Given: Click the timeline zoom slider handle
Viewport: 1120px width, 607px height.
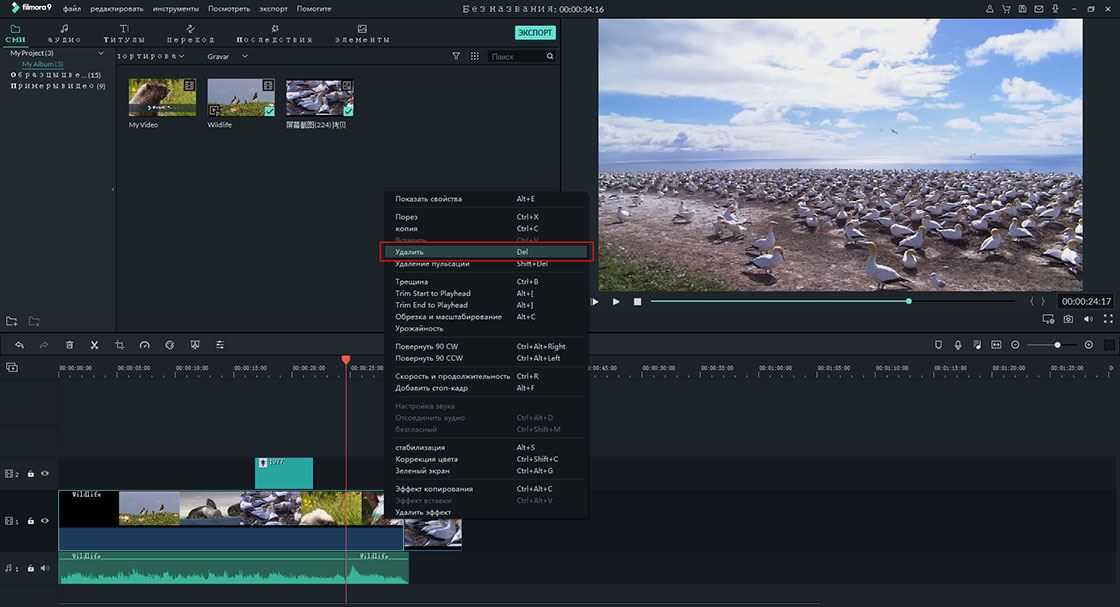Looking at the screenshot, I should click(x=1058, y=345).
